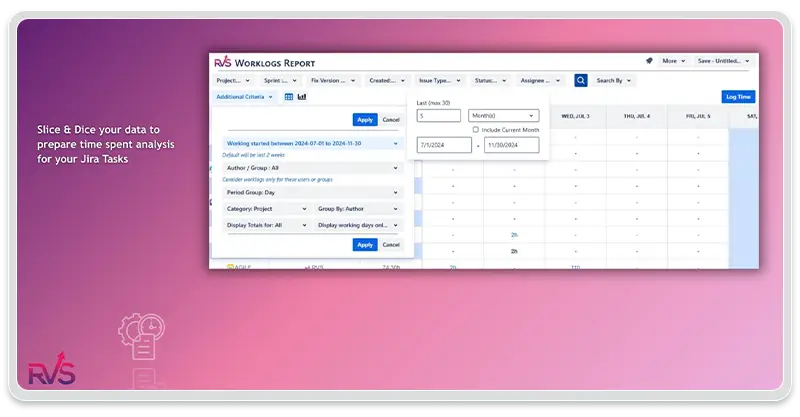The height and width of the screenshot is (417, 800).
Task: Click the start date field 7/1/2024
Action: point(444,145)
